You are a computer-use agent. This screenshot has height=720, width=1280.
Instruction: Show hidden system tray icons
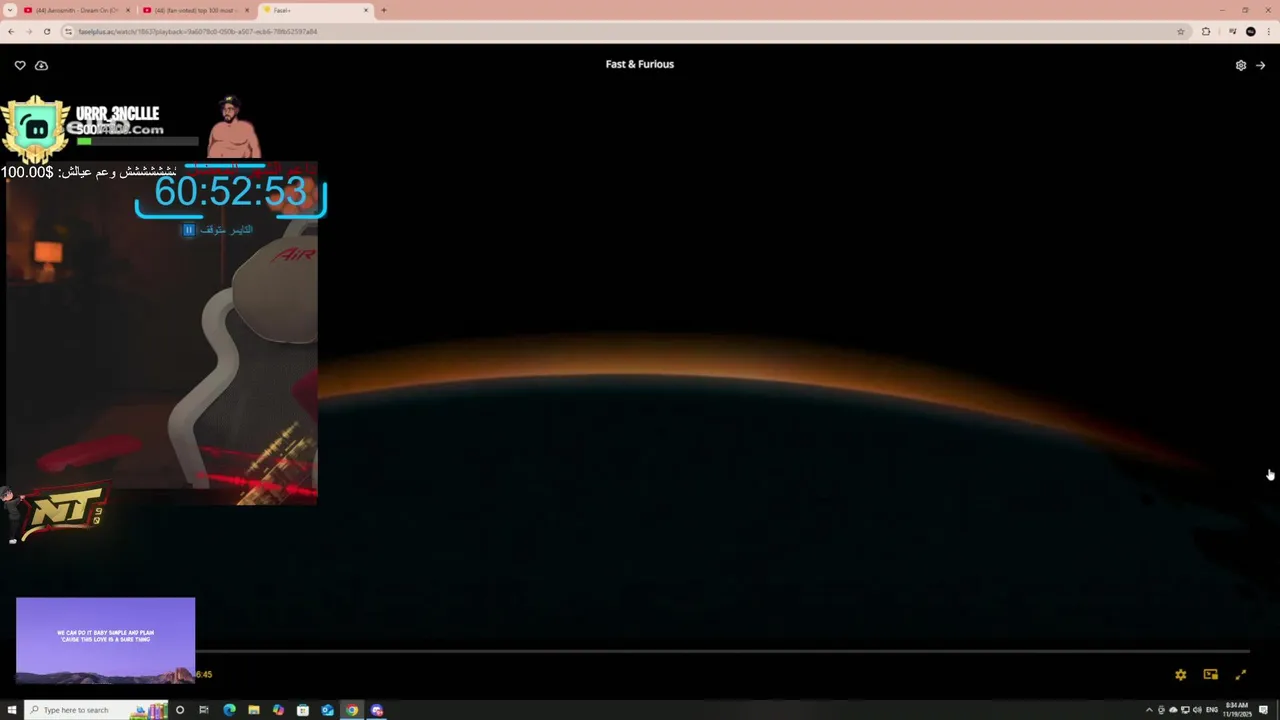click(x=1149, y=710)
